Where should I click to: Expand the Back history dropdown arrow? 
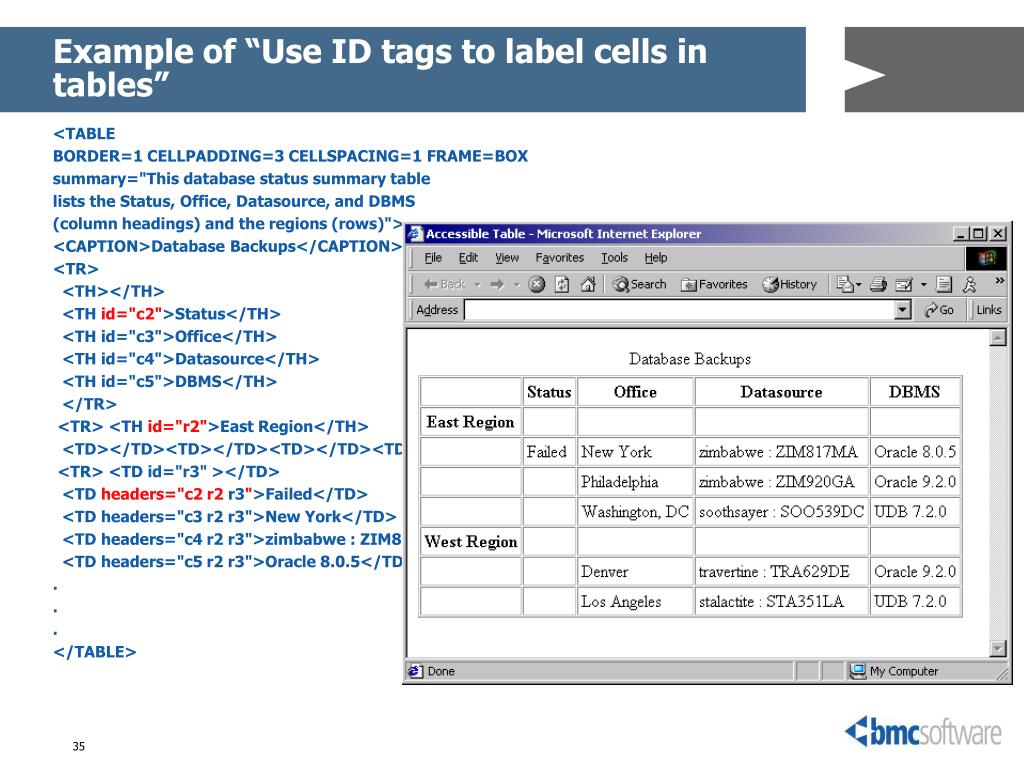(x=478, y=285)
